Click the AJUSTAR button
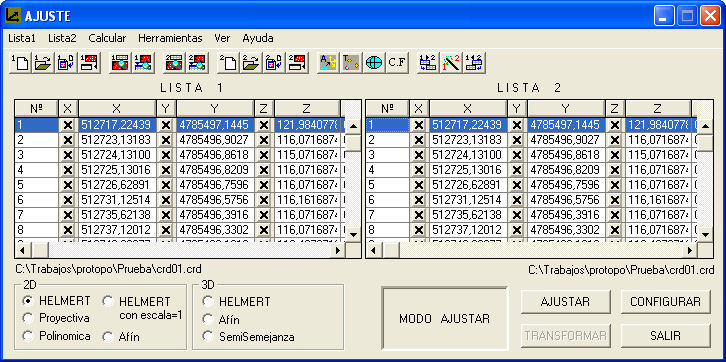This screenshot has width=726, height=362. click(565, 302)
